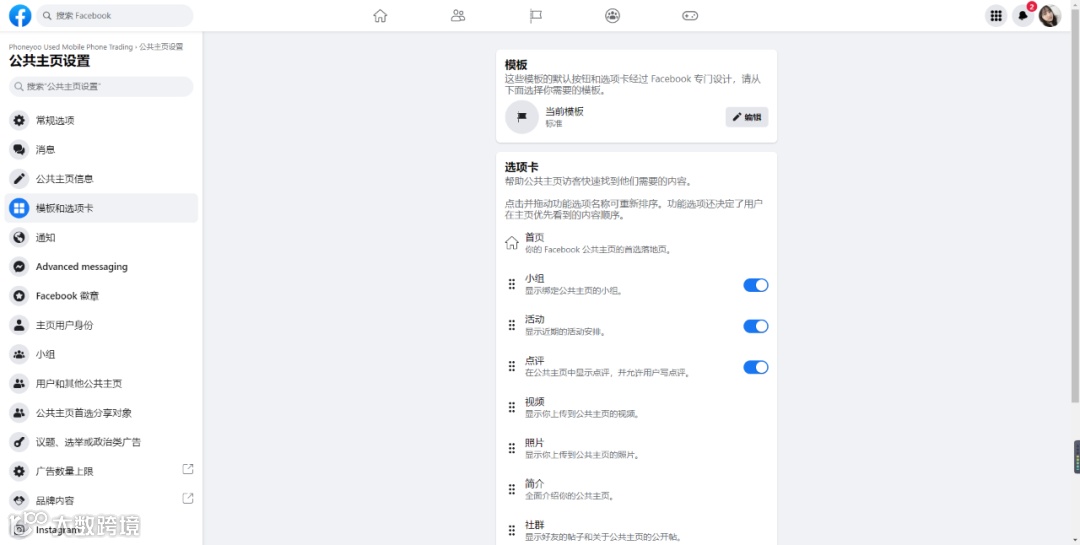Click group icon beside 小组 in sidebar
Viewport: 1080px width, 545px height.
(19, 354)
